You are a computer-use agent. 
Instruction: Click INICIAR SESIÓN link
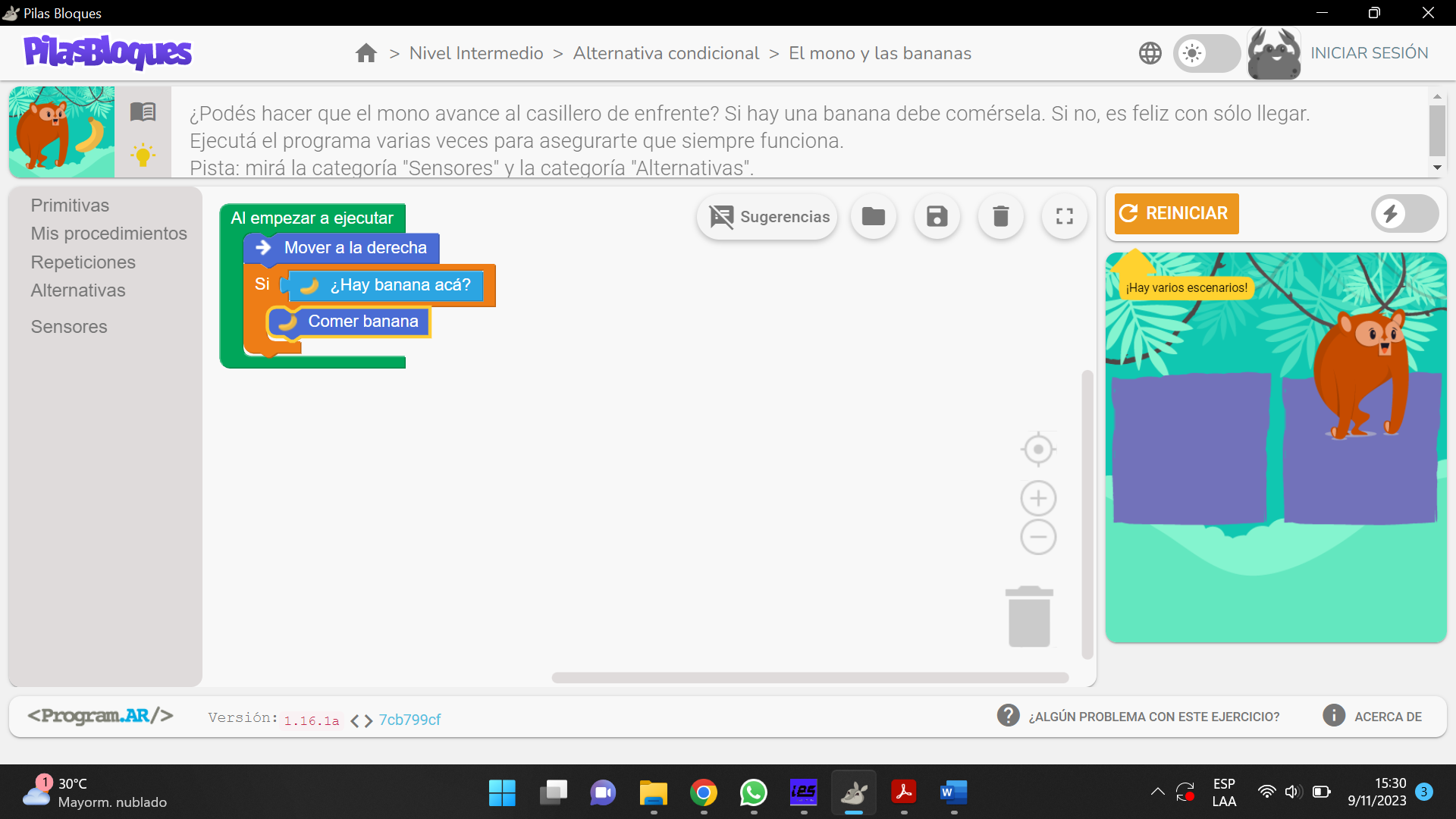click(x=1369, y=53)
